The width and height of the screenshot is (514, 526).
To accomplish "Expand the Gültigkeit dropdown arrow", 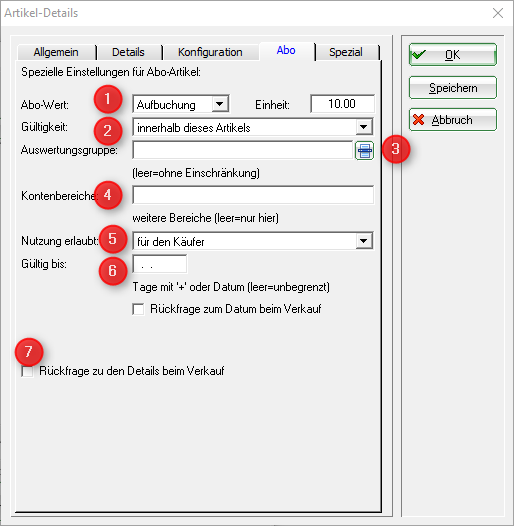I will [x=363, y=127].
